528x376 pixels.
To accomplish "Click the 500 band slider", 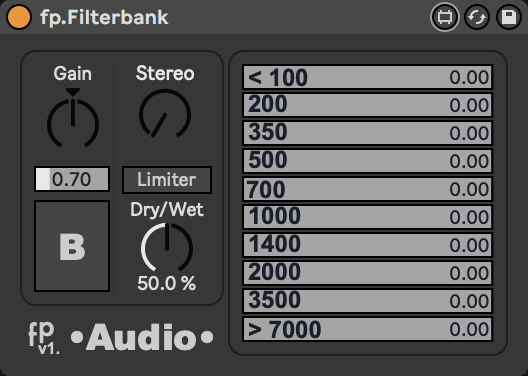I will (x=367, y=161).
